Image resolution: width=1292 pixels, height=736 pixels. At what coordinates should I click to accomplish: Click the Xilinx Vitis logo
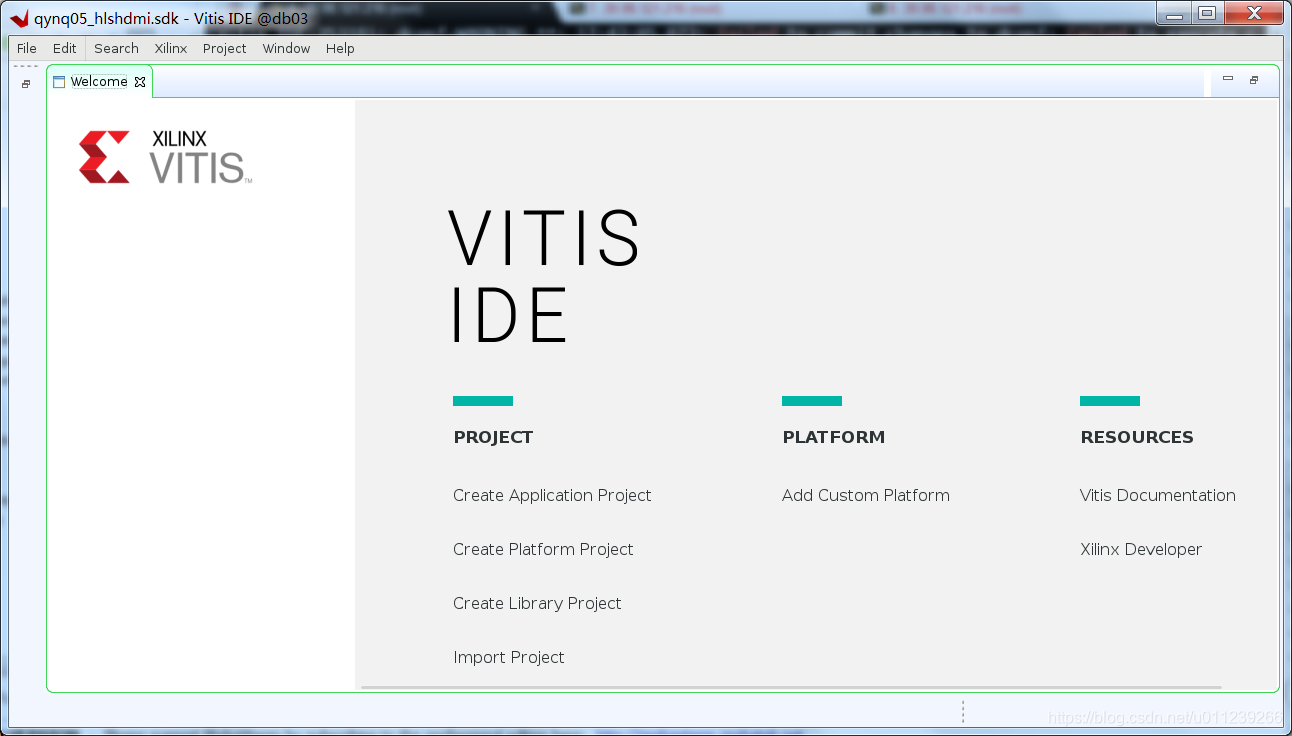click(165, 157)
